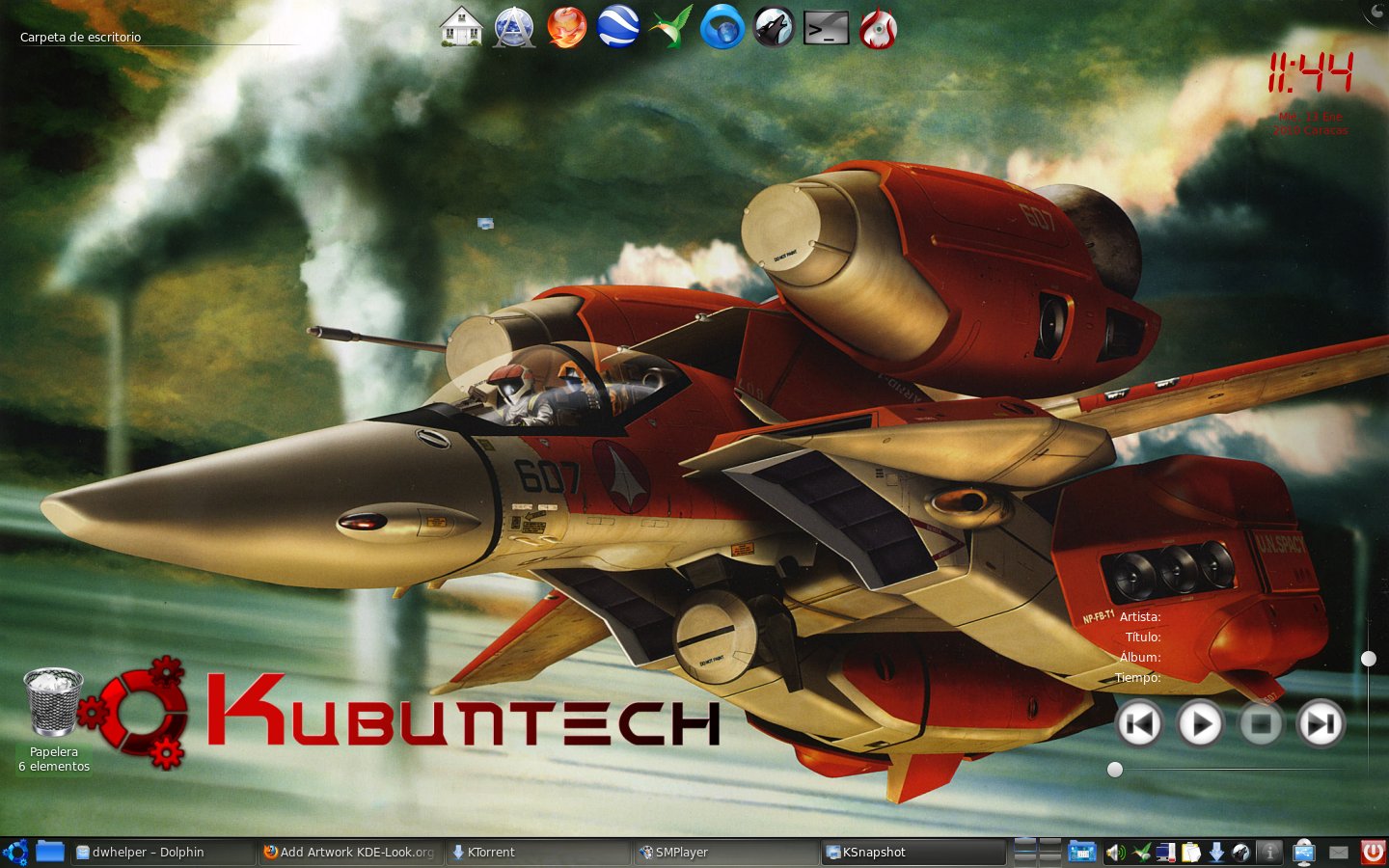Image resolution: width=1389 pixels, height=868 pixels.
Task: Click the red 11:44 digital clock
Action: tap(1310, 73)
